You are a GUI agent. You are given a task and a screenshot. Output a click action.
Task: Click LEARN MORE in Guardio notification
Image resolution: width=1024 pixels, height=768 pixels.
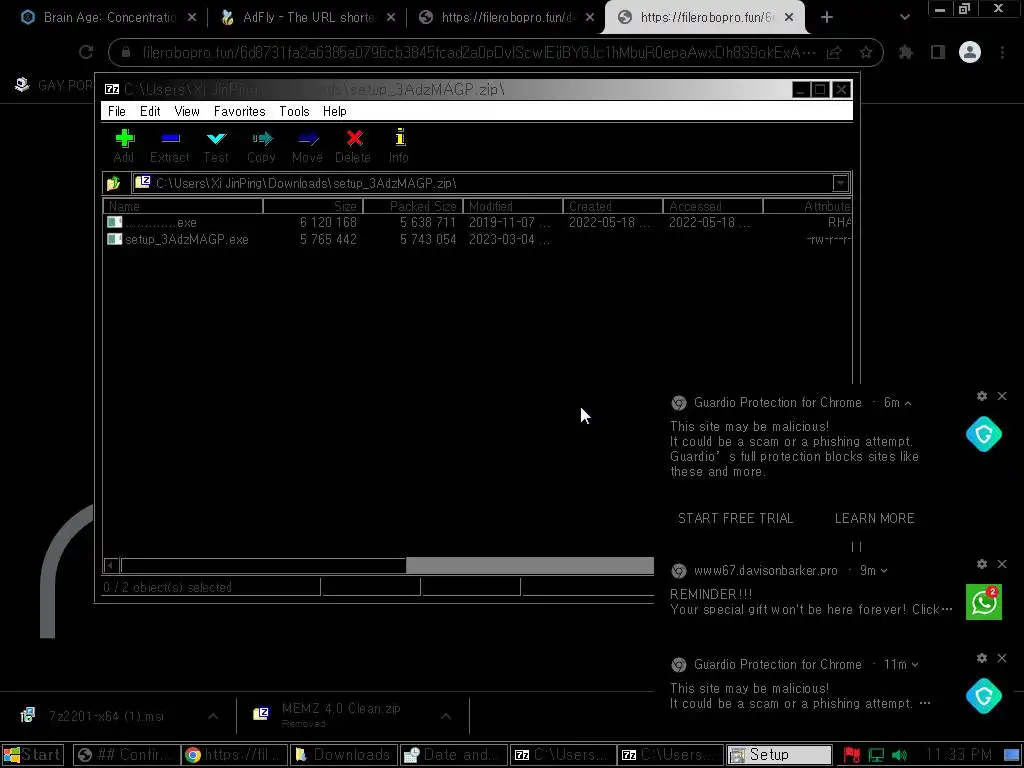tap(874, 519)
